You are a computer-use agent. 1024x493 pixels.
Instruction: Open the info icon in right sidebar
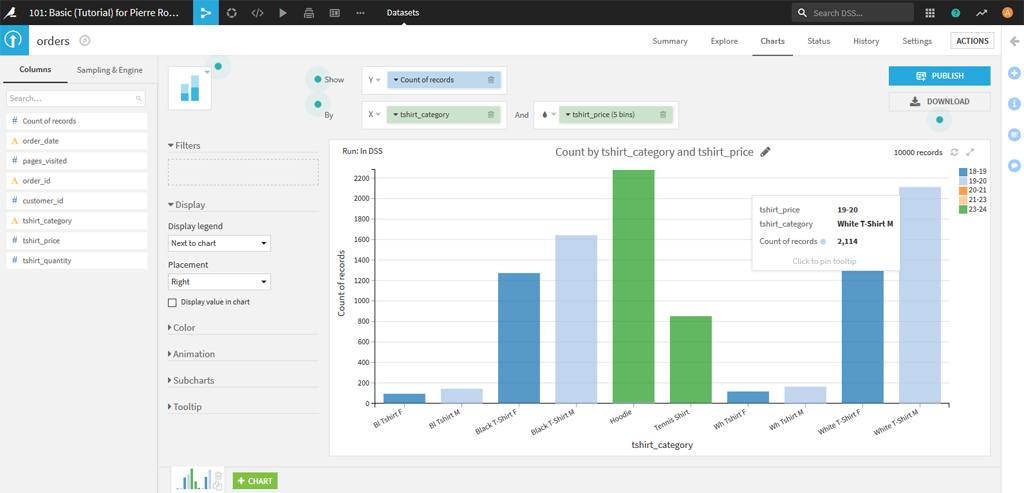[1014, 103]
